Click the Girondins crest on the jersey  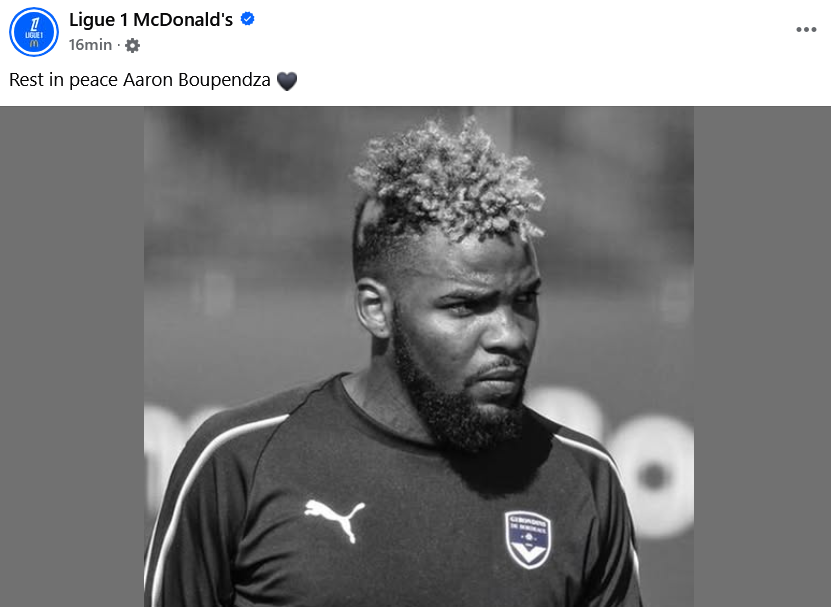527,540
